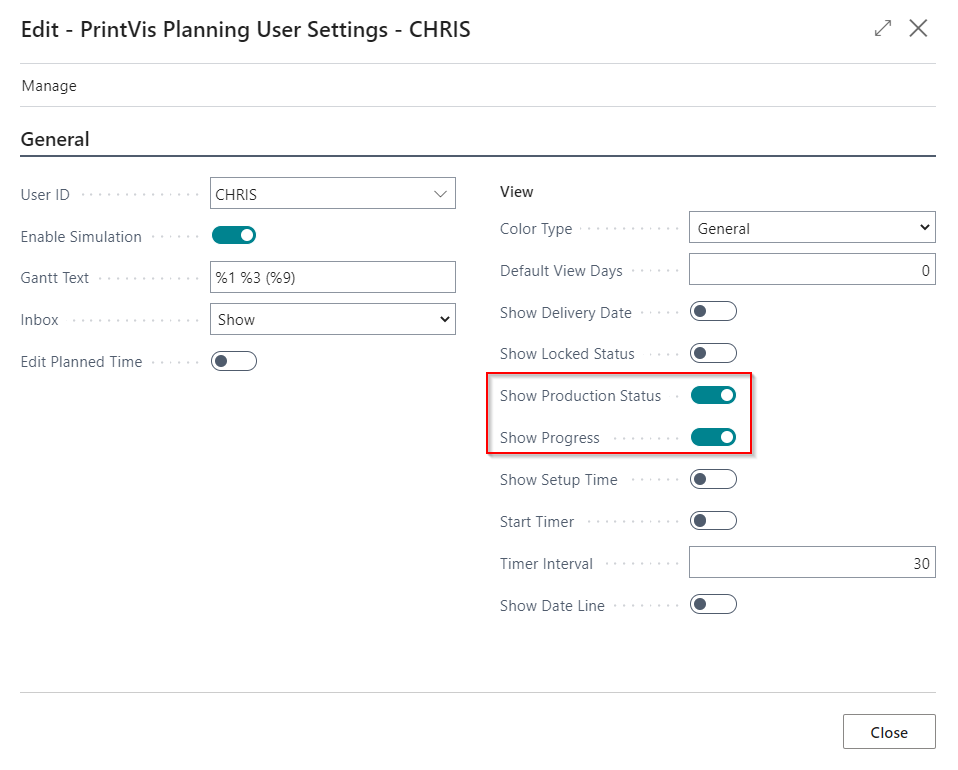Disable the Show Production Status switch
Viewport: 958px width, 770px height.
tap(713, 395)
